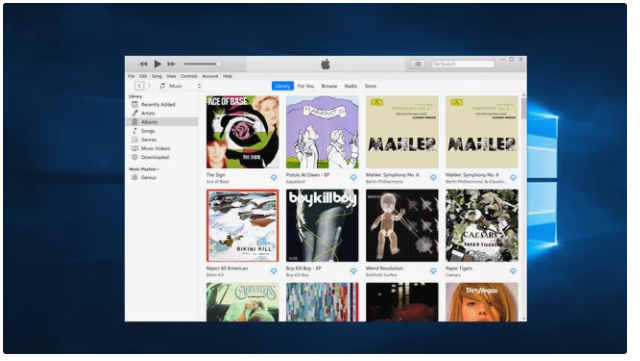Open the Song menu
This screenshot has width=640, height=361.
click(157, 76)
